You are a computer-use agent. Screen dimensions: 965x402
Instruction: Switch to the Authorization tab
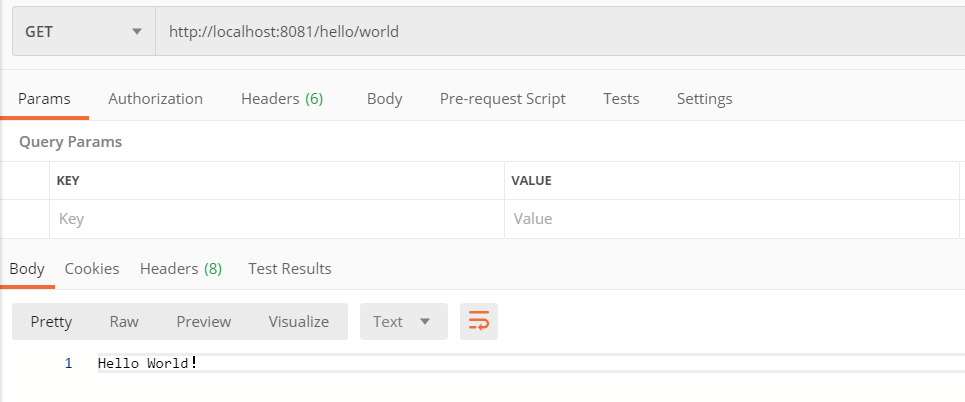click(155, 98)
